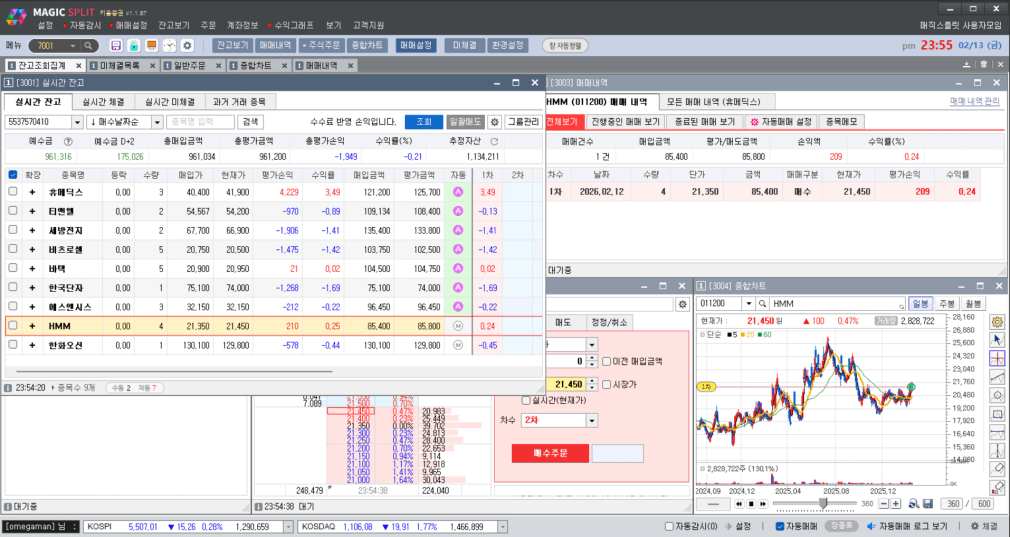Toggle the 자동매매 checkbox in the status bar
The image size is (1010, 537).
tap(780, 526)
